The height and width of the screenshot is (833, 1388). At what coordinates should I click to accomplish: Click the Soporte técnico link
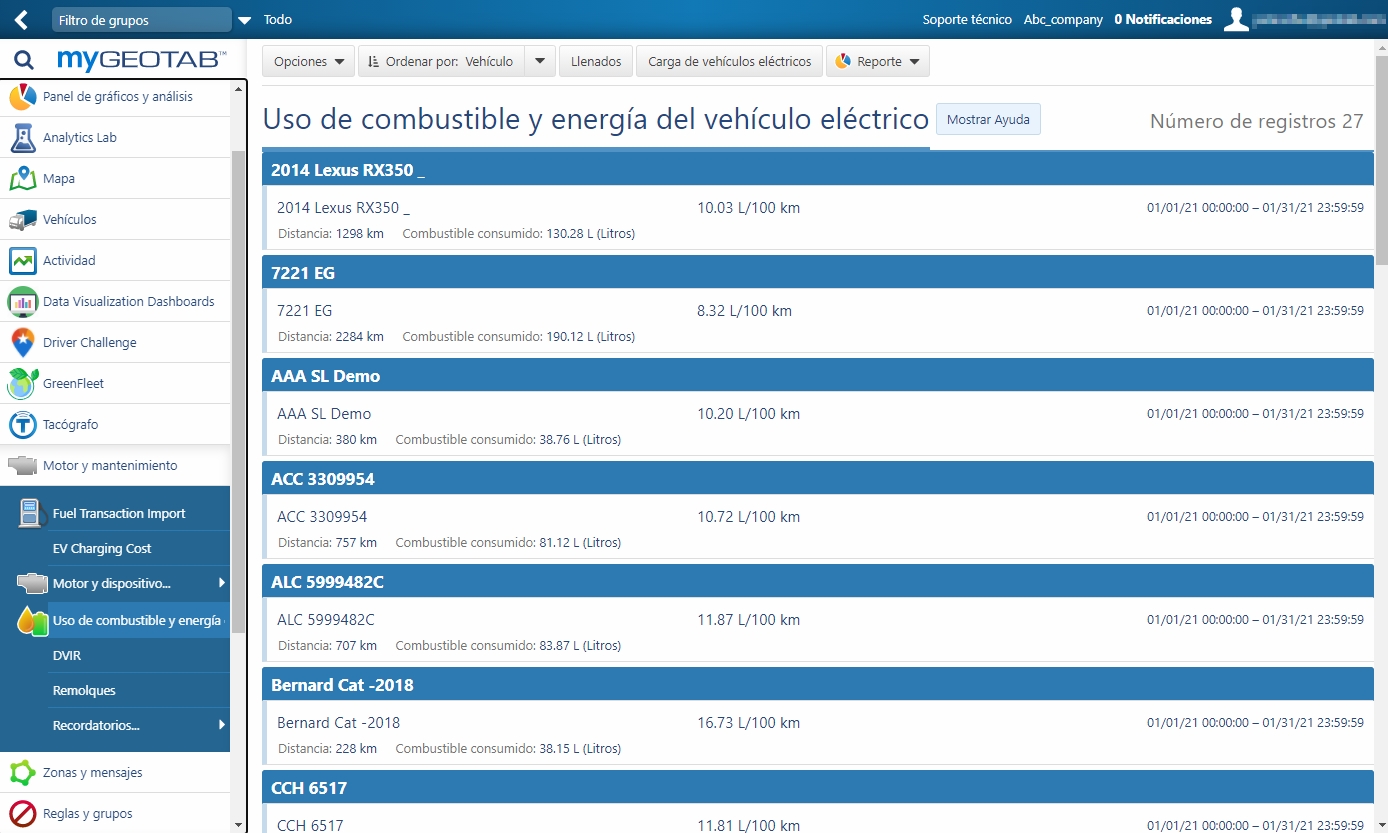tap(966, 20)
